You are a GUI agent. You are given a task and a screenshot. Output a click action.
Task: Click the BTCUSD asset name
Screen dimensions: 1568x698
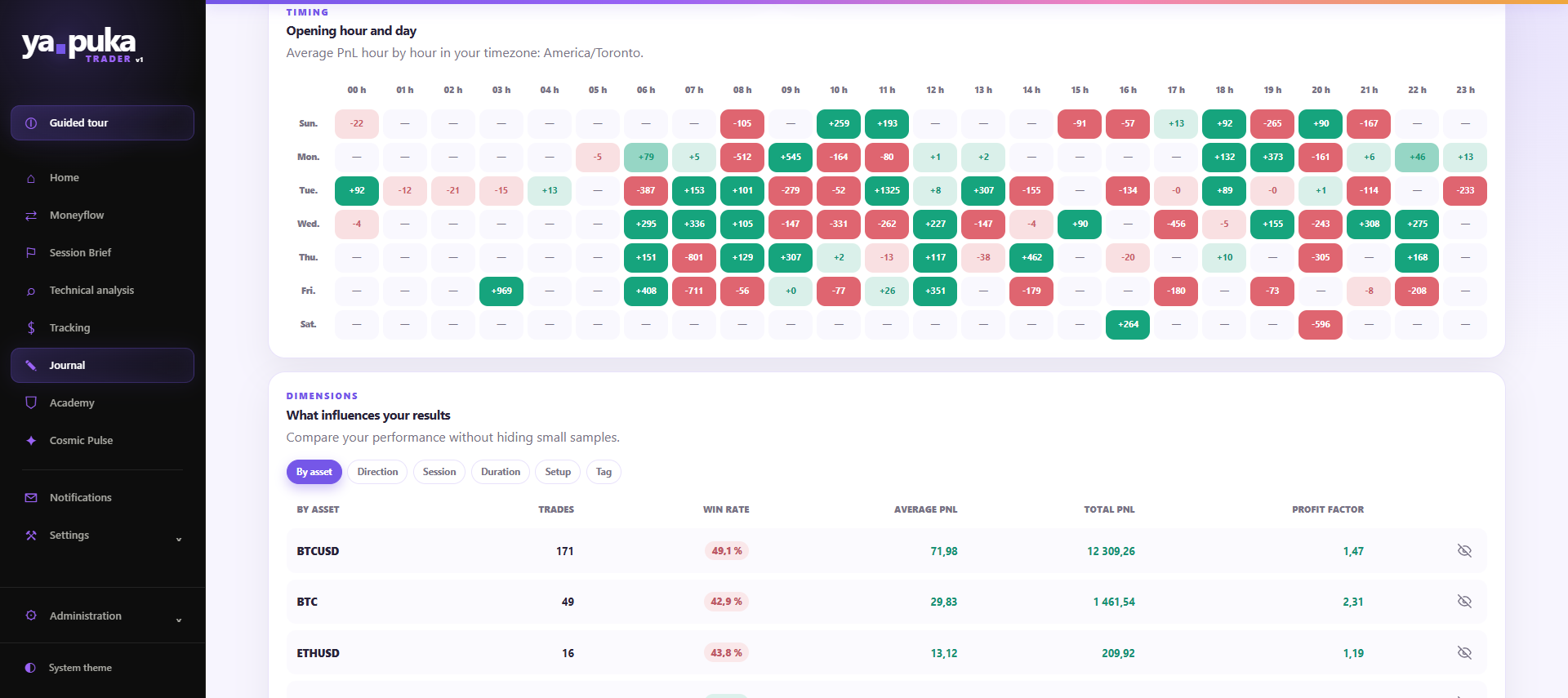point(318,551)
